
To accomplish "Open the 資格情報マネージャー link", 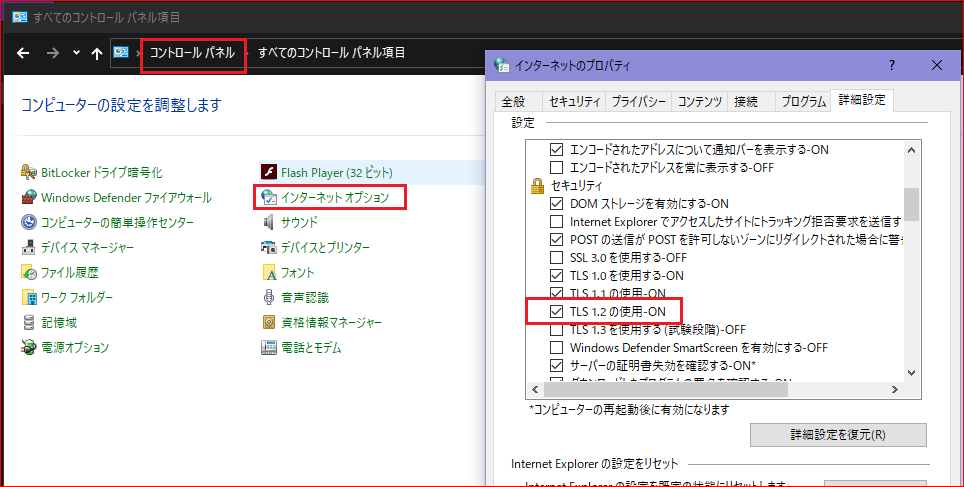I will [x=331, y=322].
